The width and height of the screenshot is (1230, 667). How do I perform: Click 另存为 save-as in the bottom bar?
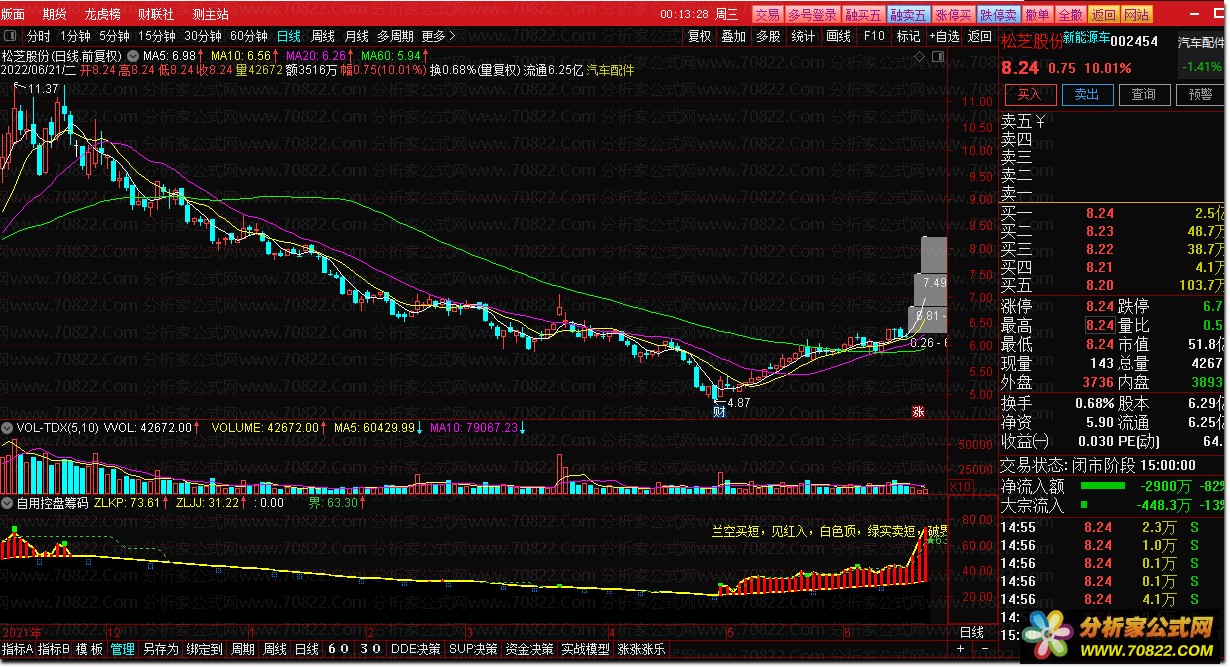pyautogui.click(x=160, y=650)
